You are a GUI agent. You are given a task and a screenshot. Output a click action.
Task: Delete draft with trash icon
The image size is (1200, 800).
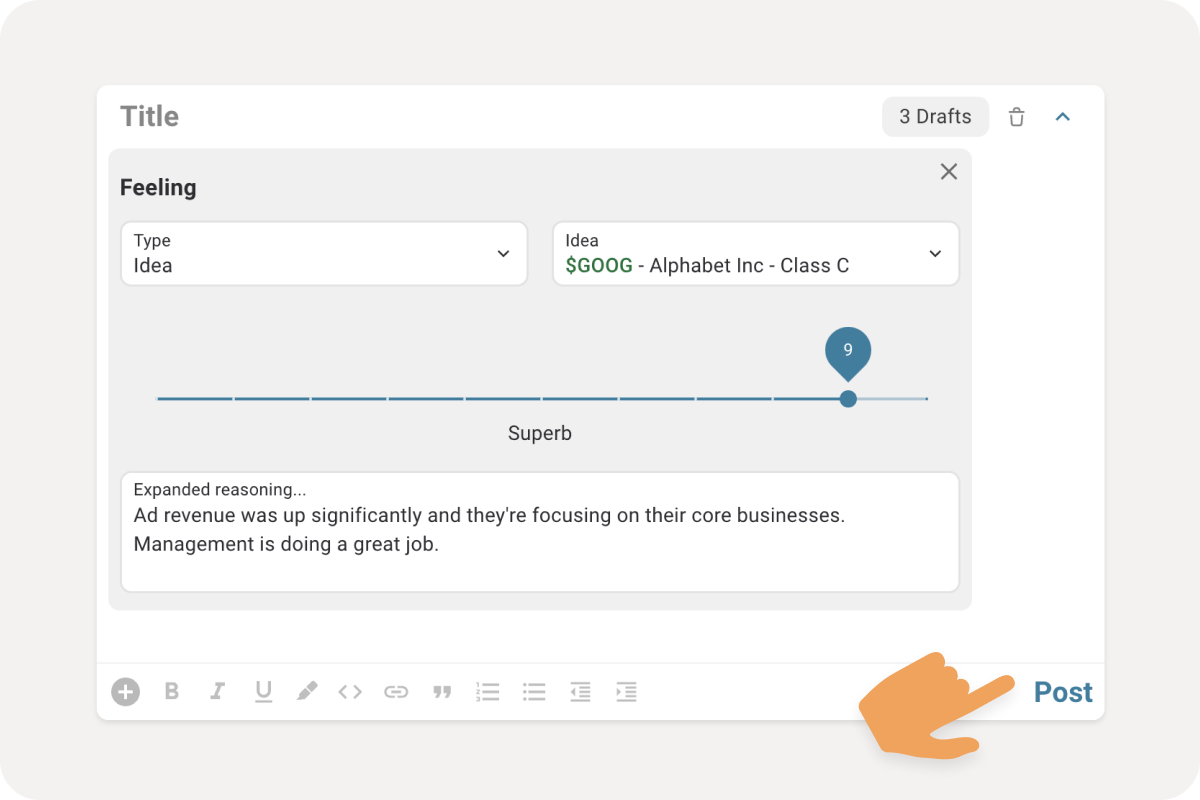[1017, 117]
